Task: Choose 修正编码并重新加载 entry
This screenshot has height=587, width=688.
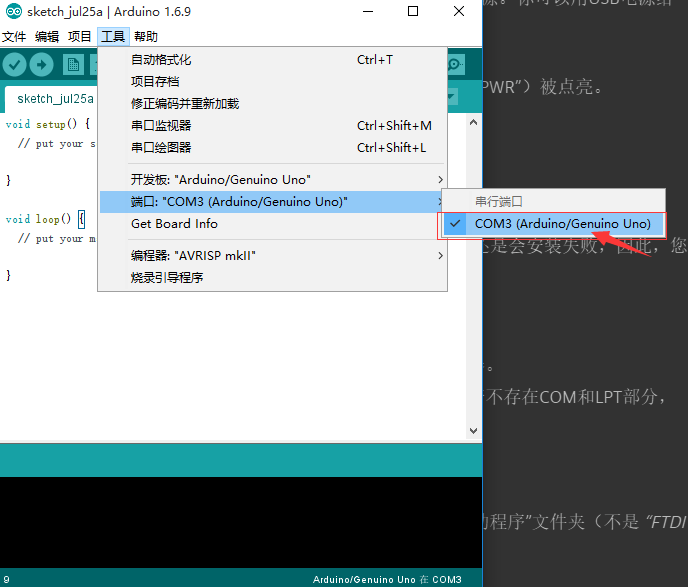Action: 272,104
